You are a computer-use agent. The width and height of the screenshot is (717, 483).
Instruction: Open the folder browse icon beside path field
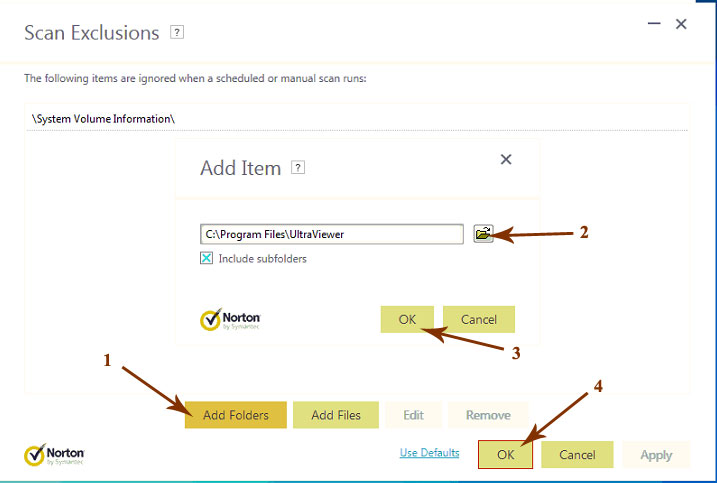point(483,234)
